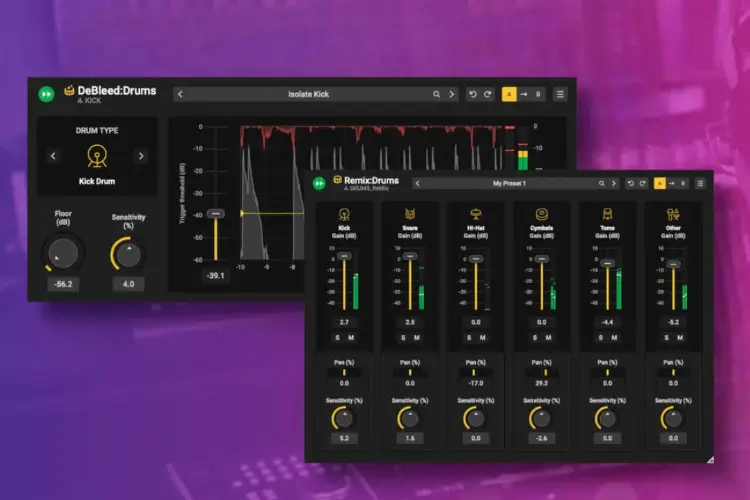
Task: Click the resize grip of Remix:Drums window
Action: pyautogui.click(x=710, y=459)
